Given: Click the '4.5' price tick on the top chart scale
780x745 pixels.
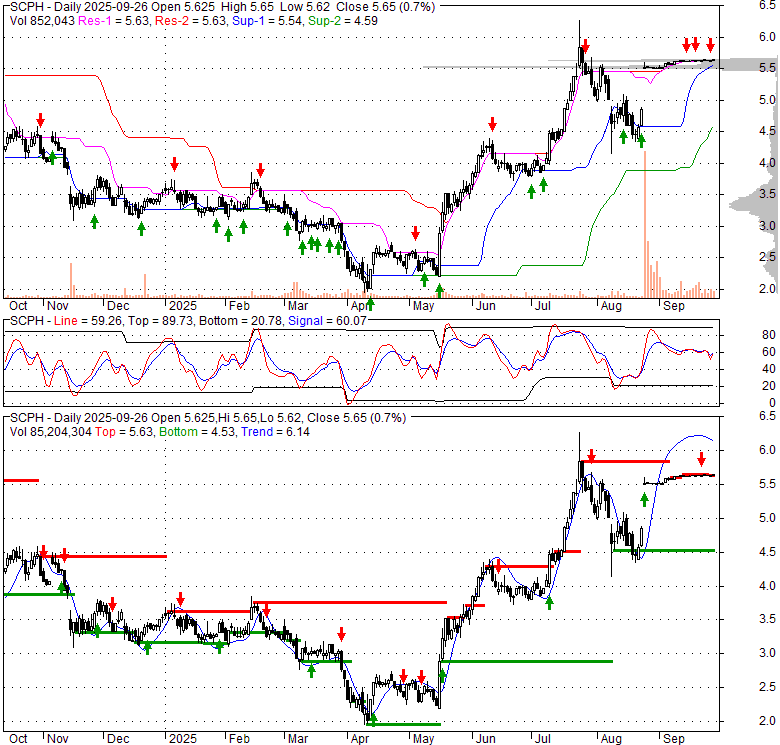Looking at the screenshot, I should tap(767, 131).
